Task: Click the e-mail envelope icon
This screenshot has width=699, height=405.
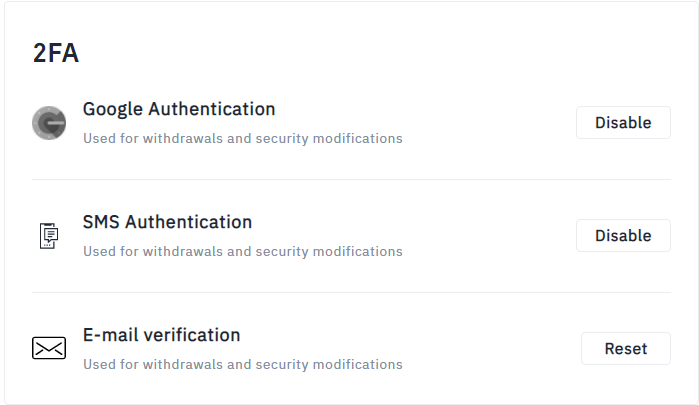Action: [x=49, y=348]
